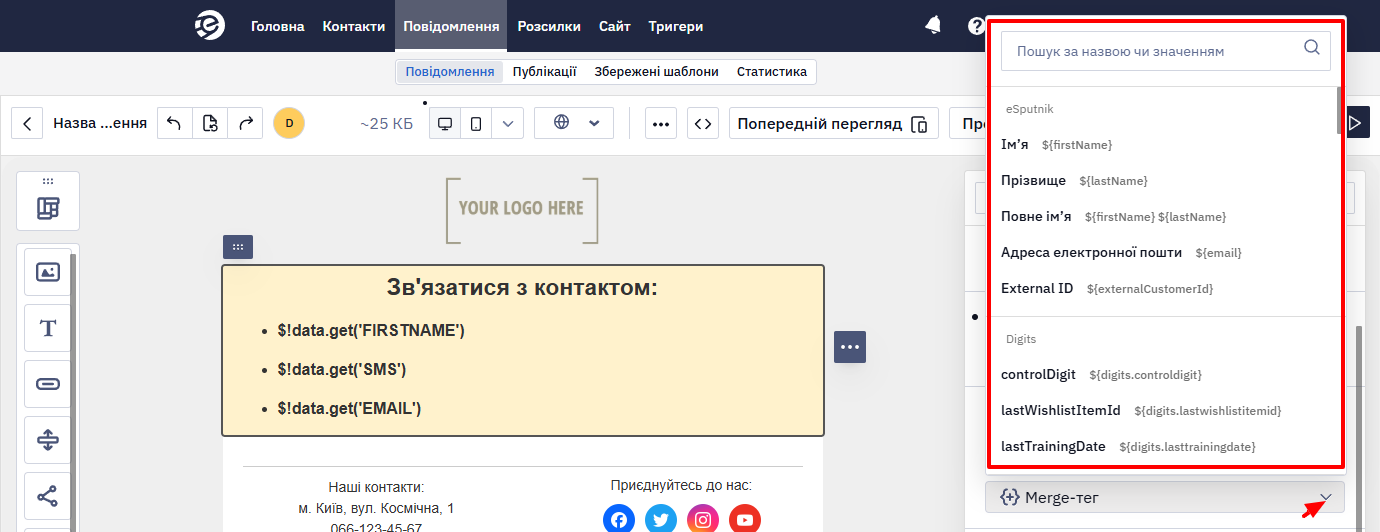Viewport: 1380px width, 532px height.
Task: Open the version history icon
Action: [x=210, y=124]
